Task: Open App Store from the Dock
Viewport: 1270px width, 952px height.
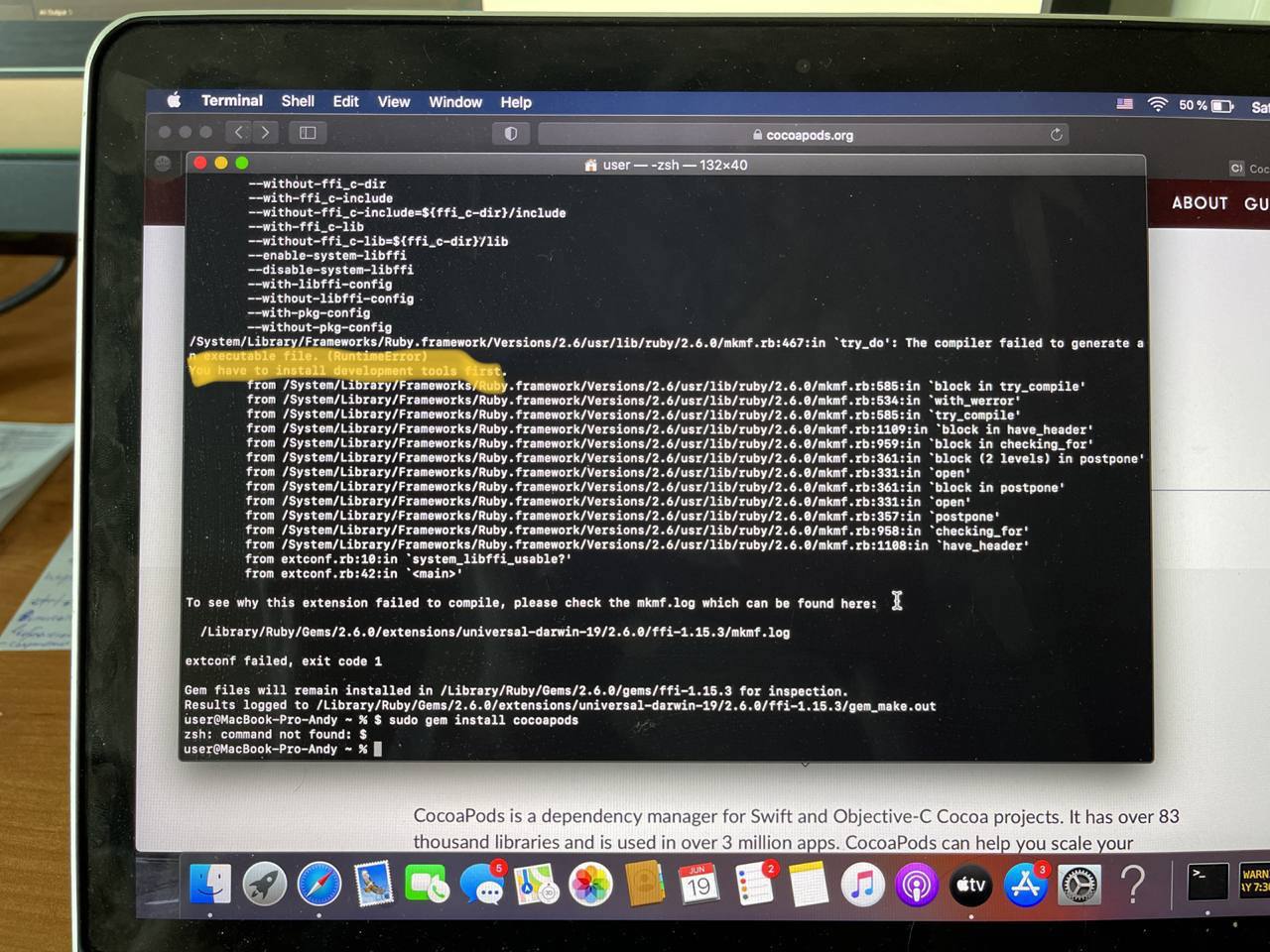Action: (x=1025, y=885)
